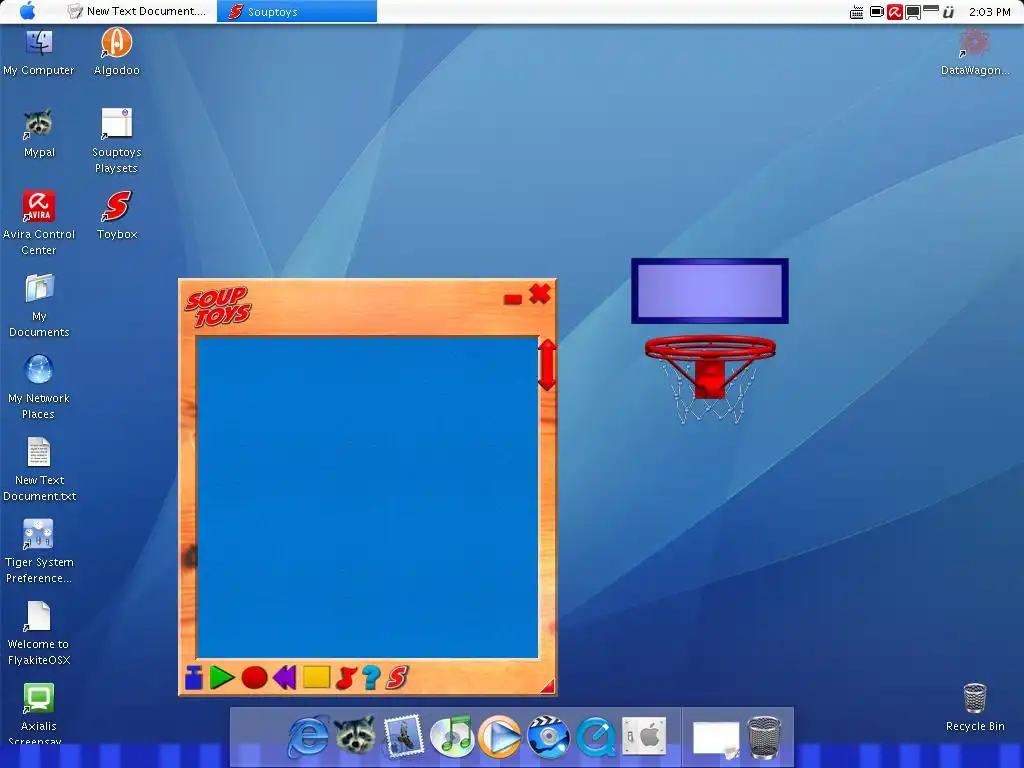This screenshot has width=1024, height=768.
Task: Open Avira tray icon in menu bar
Action: pos(895,12)
